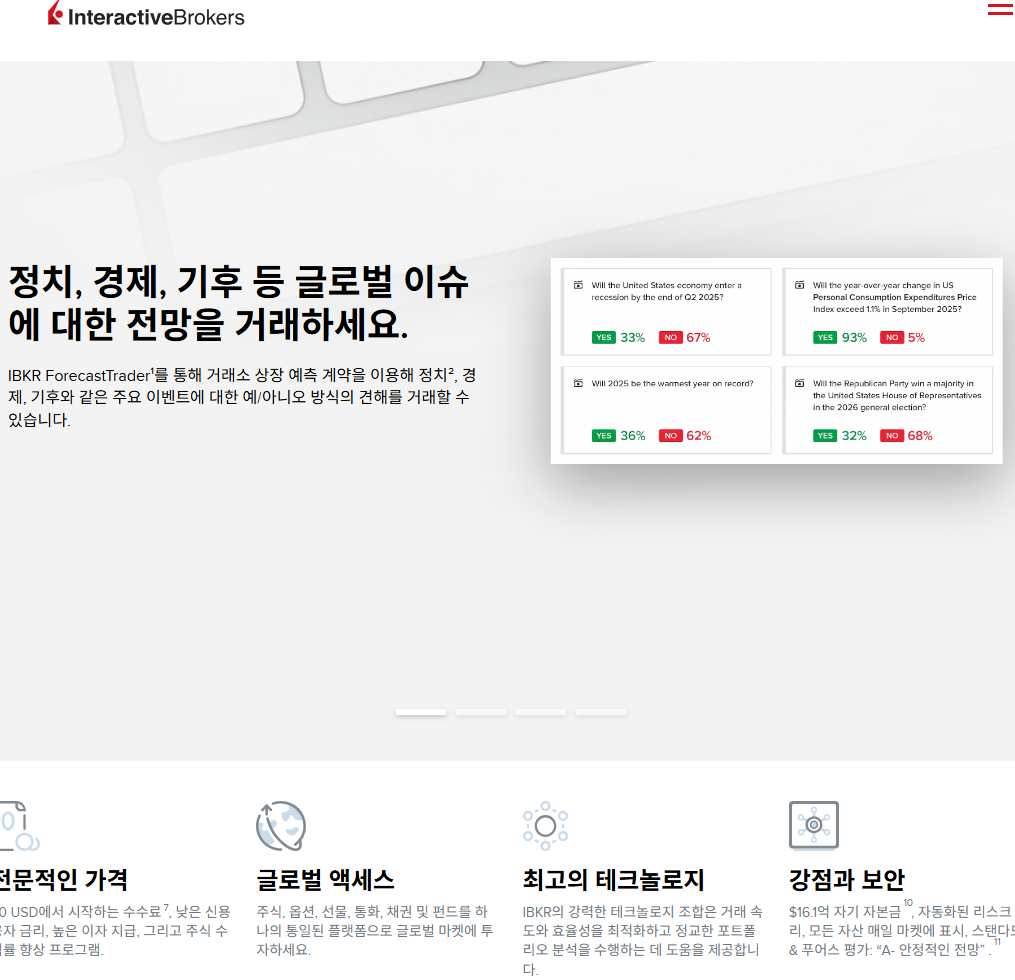
Task: Open the red hamburger menu icon
Action: pos(1001,9)
